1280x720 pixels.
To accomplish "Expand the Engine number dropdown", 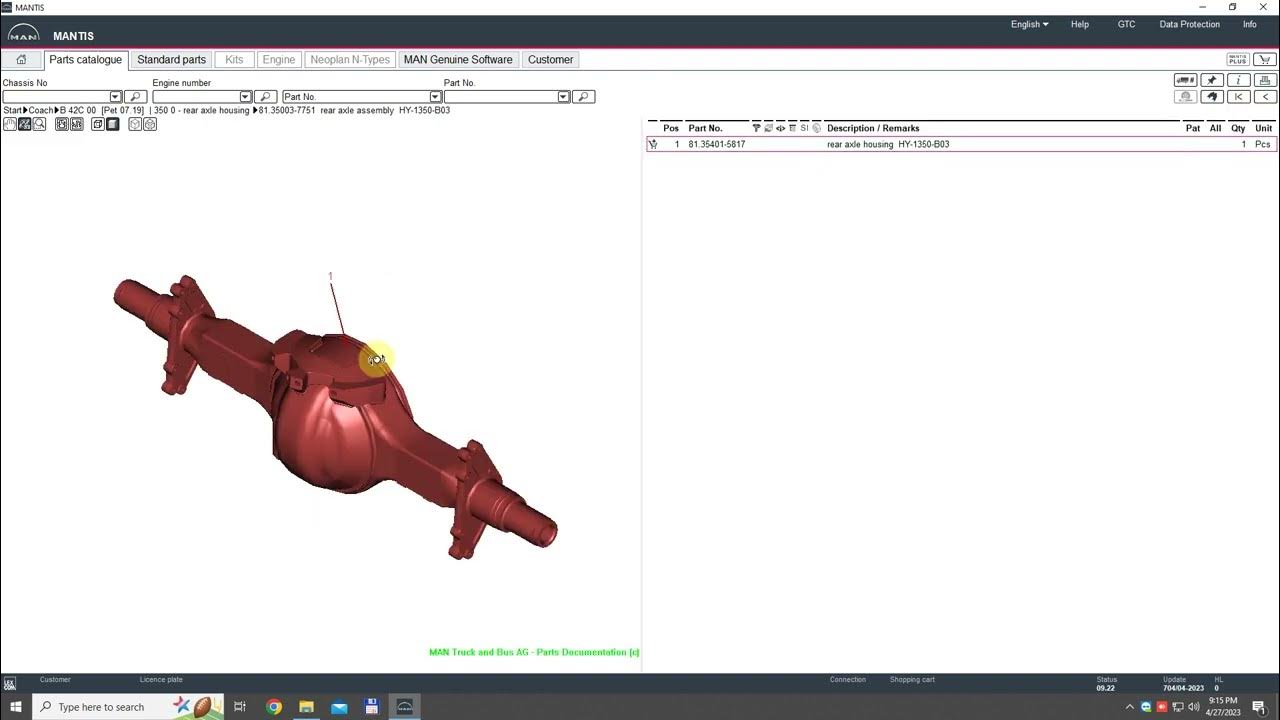I will [x=245, y=97].
